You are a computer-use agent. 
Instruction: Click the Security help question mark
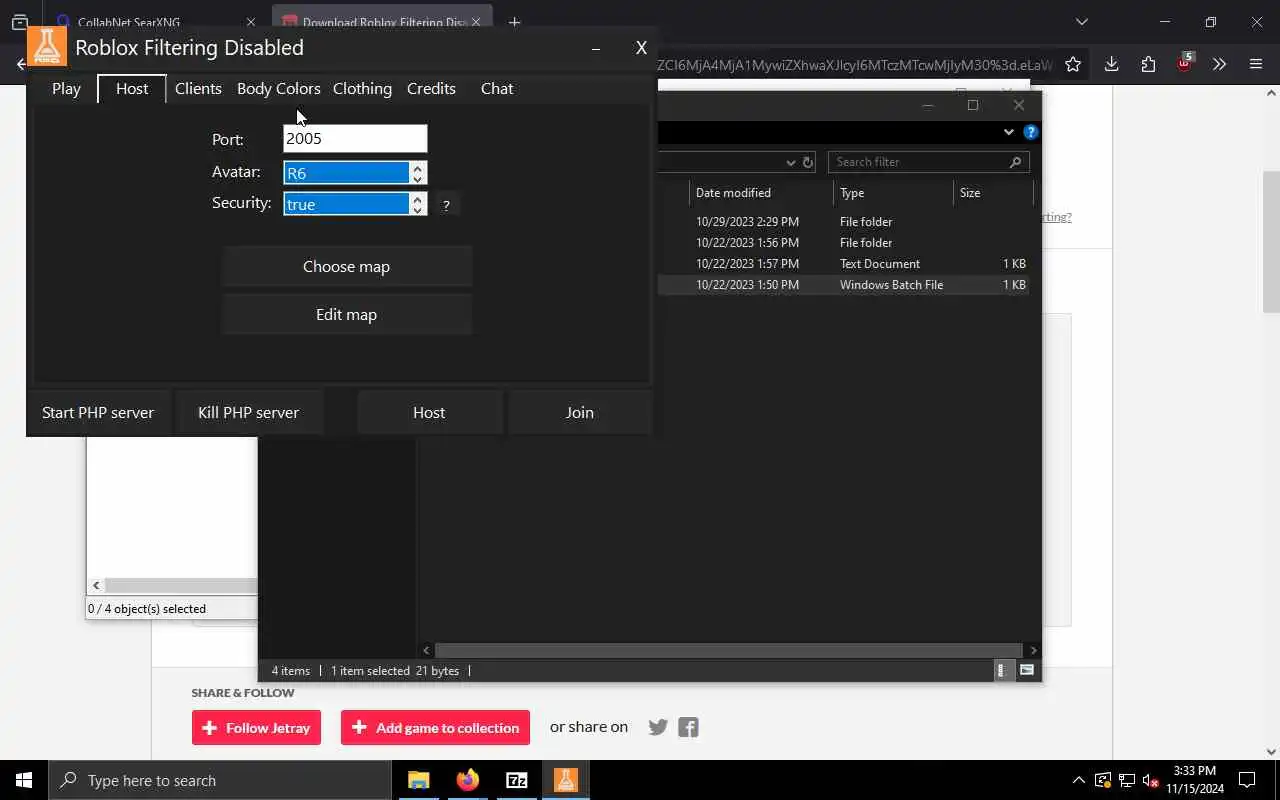click(446, 205)
